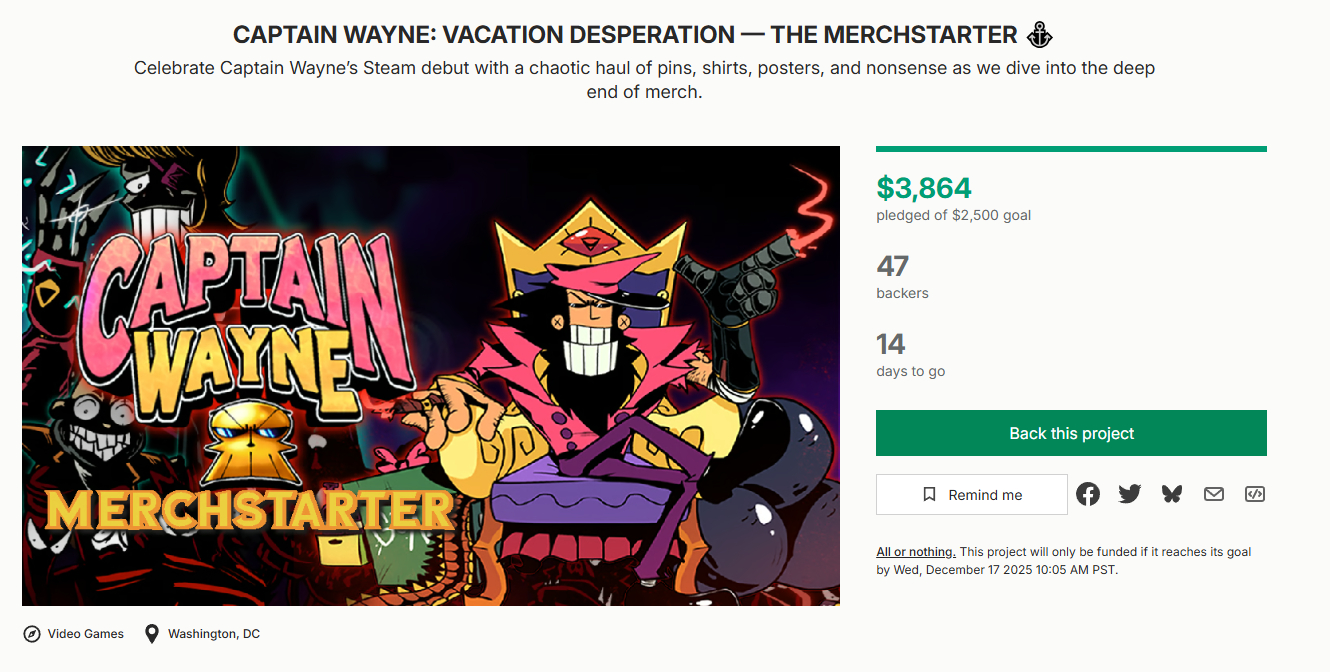Click the project description subtitle text
This screenshot has width=1330, height=672.
[x=645, y=80]
